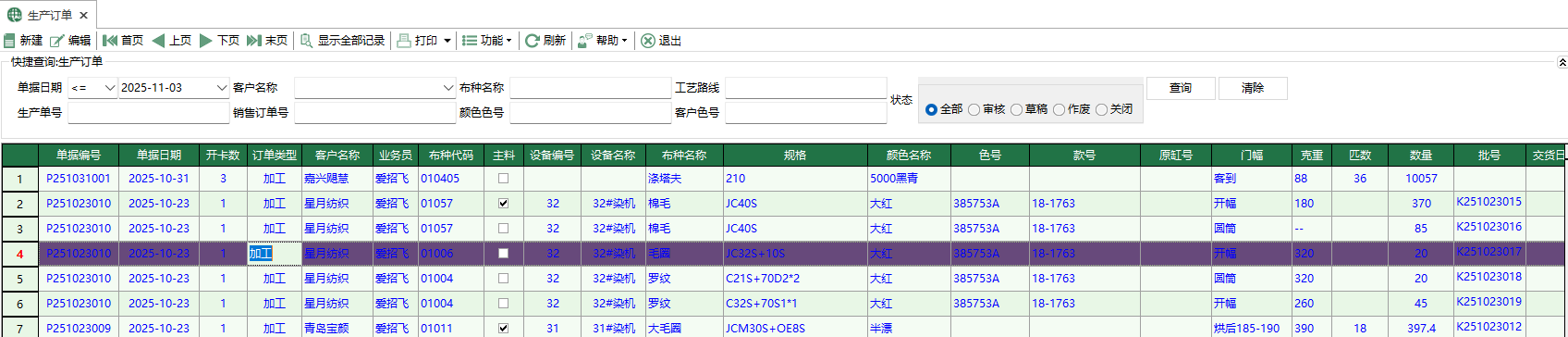
Task: Click the 客户色号 input field
Action: click(x=805, y=113)
